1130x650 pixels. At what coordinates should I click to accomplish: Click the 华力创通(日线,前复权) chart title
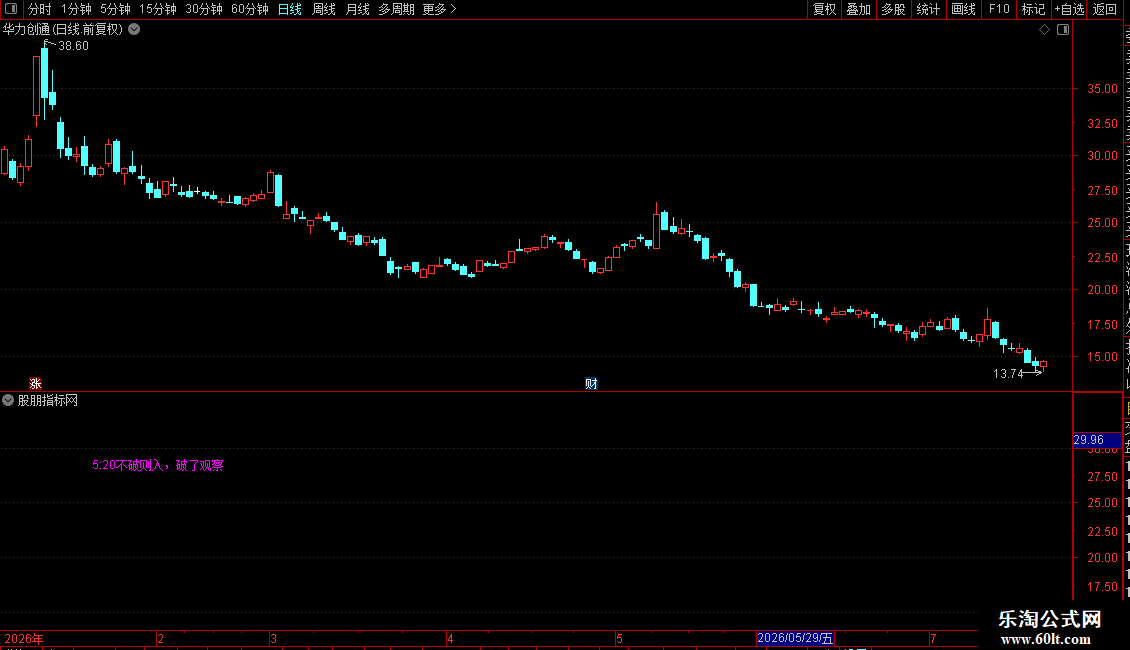63,30
